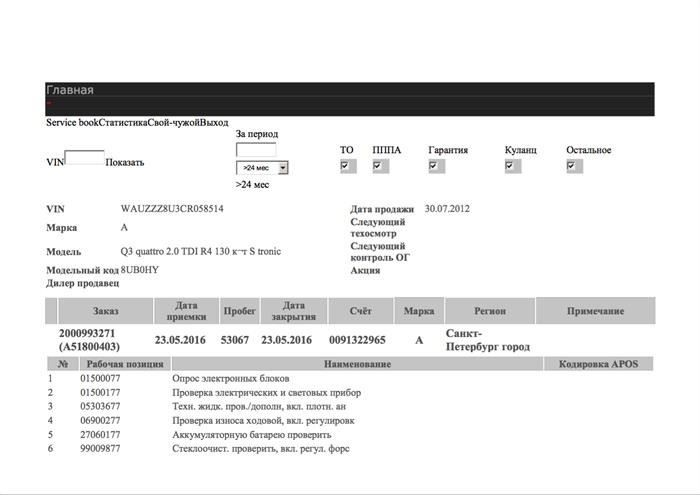Go to the Статистика page
700x495 pixels.
(x=123, y=123)
